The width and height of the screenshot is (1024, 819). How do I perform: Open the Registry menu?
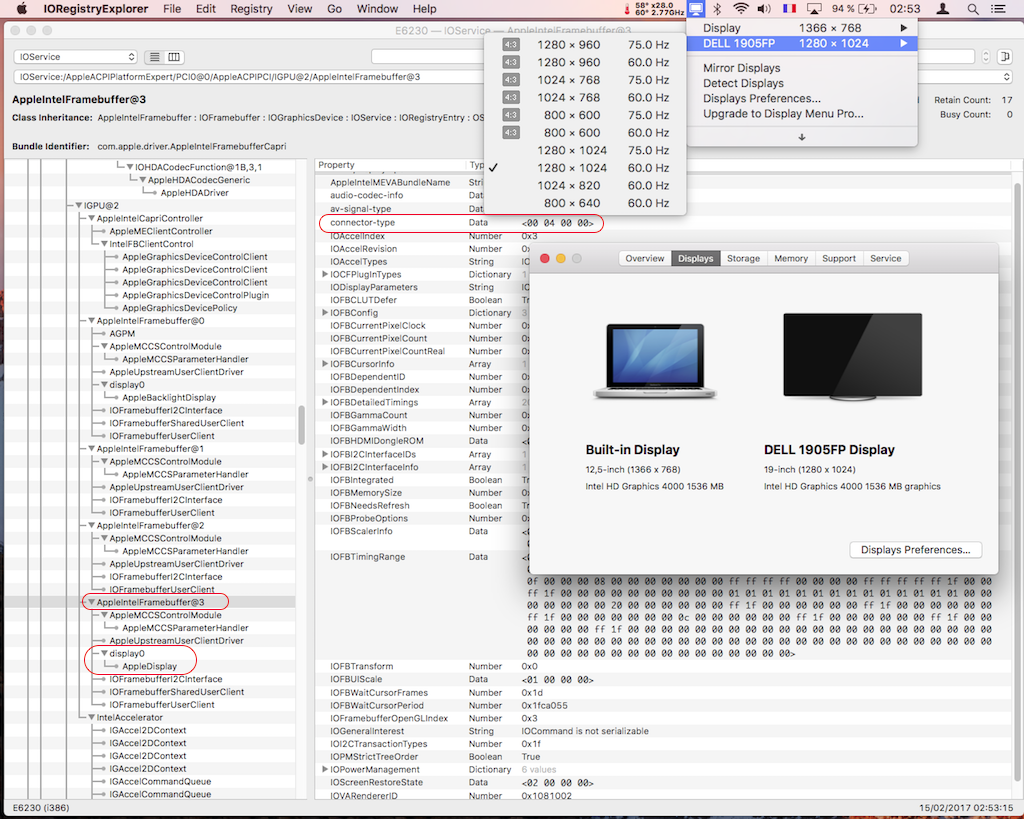[250, 9]
